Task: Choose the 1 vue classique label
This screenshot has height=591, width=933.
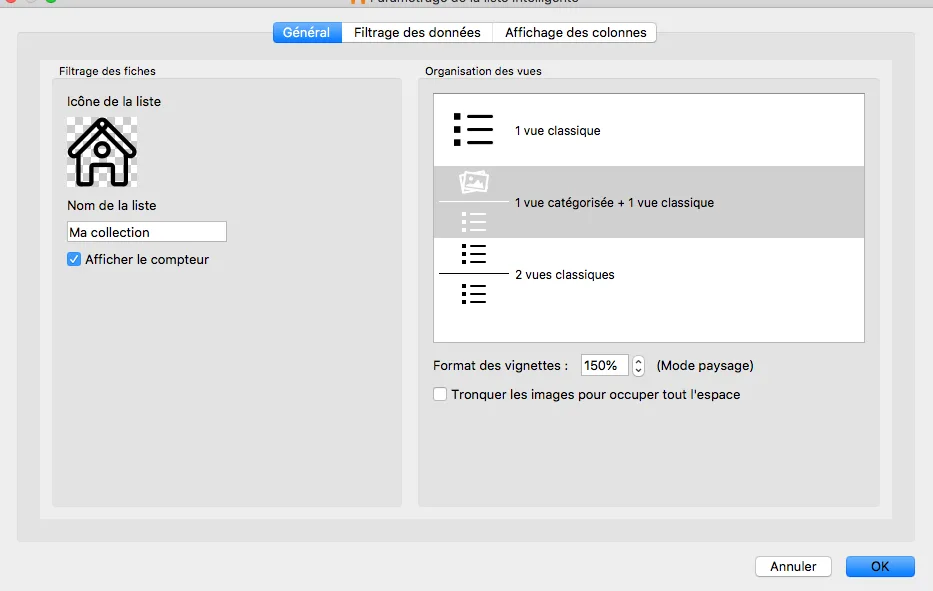Action: (x=557, y=131)
